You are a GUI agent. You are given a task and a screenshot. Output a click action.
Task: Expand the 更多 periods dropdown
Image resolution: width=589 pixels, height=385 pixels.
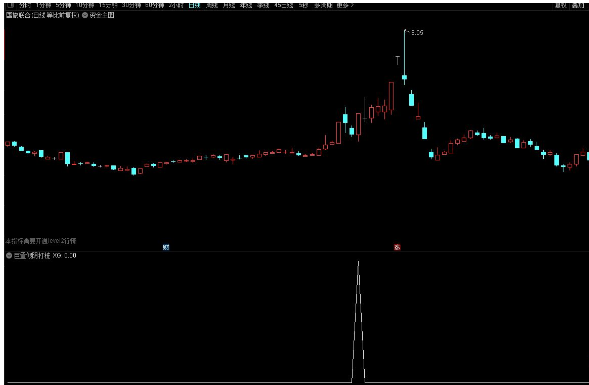click(x=345, y=6)
